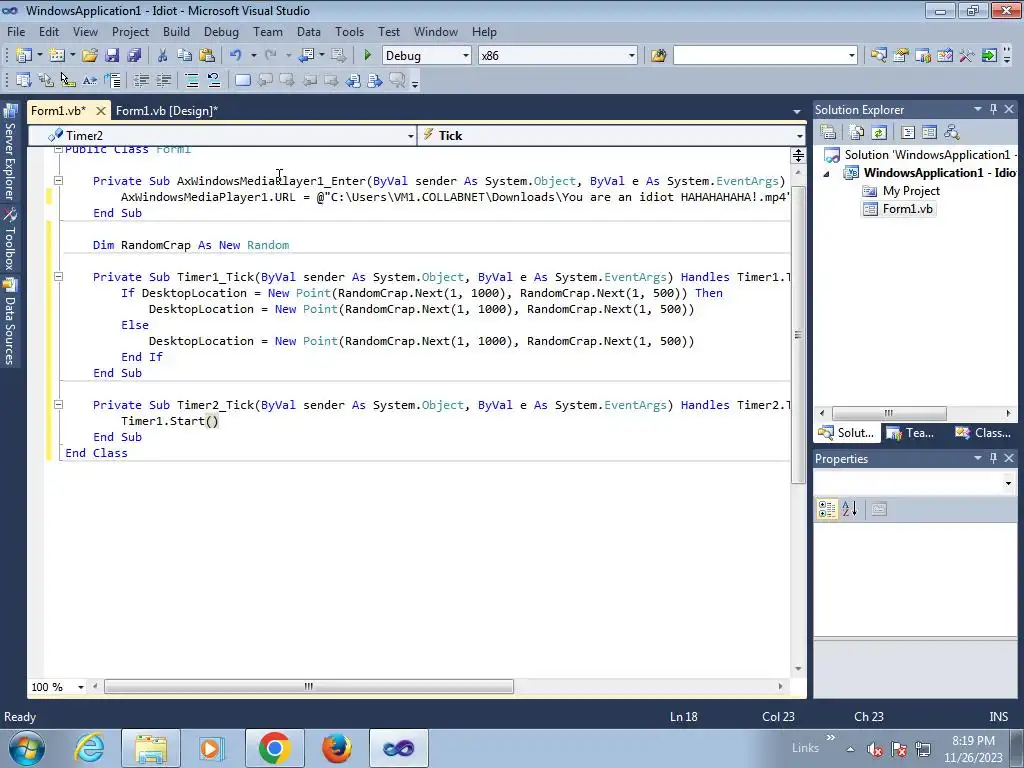Viewport: 1024px width, 768px height.
Task: Click the code editor horizontal scrollbar thumb
Action: [x=309, y=686]
